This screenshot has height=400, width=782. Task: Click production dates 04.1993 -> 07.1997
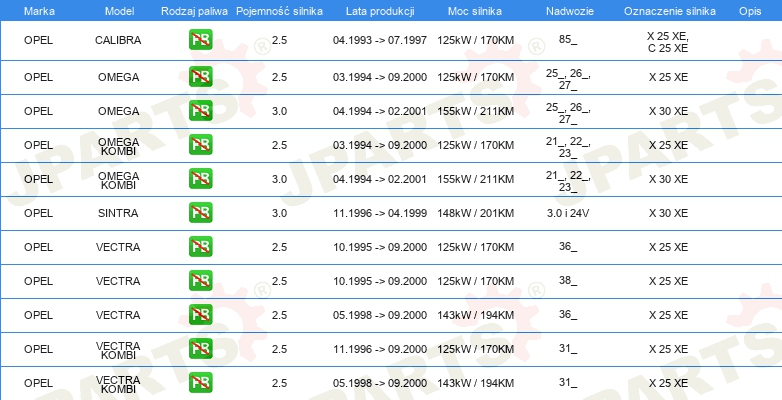click(380, 40)
